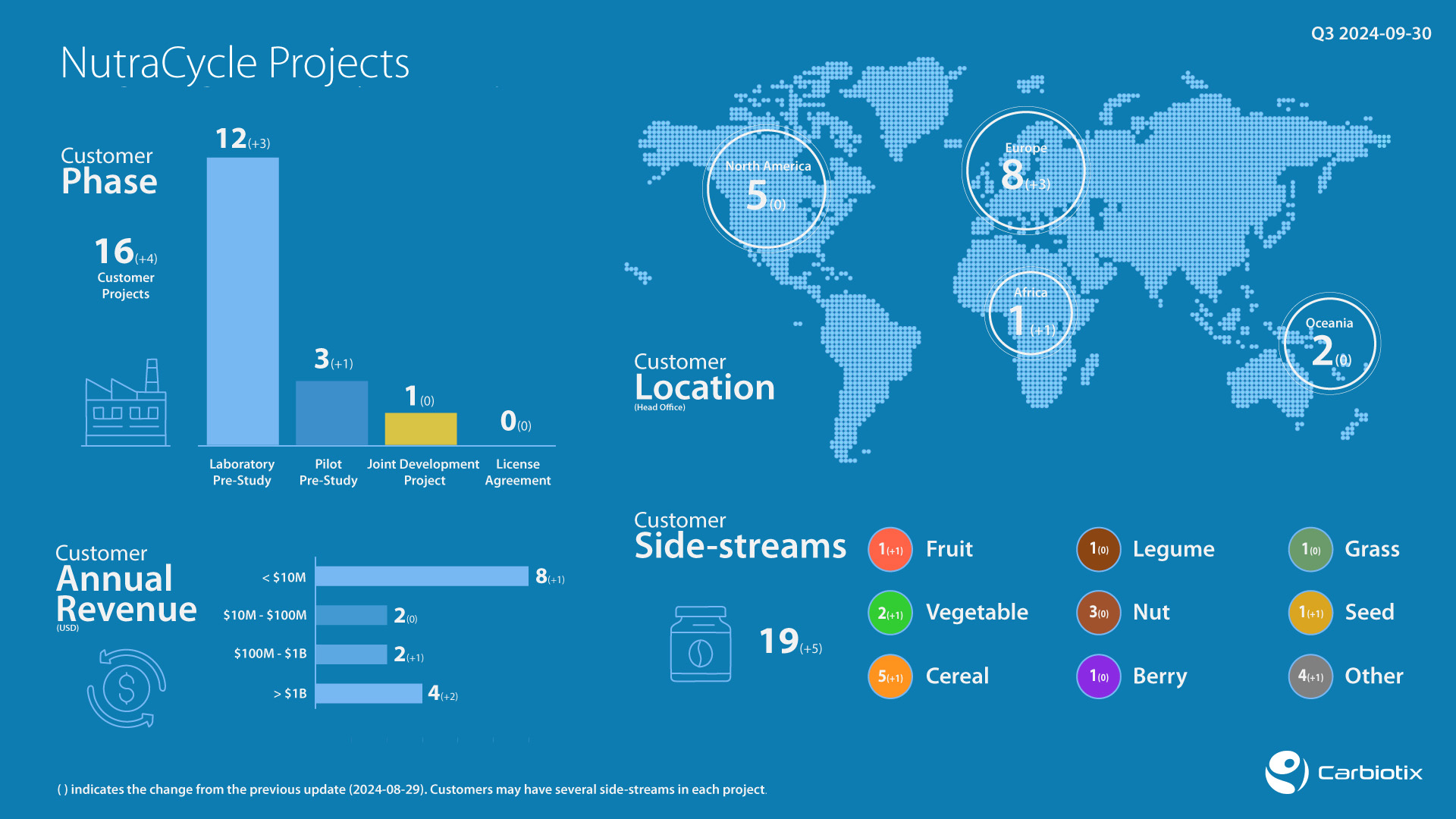Click the purple Berry circle badge
1456x819 pixels.
point(1099,676)
